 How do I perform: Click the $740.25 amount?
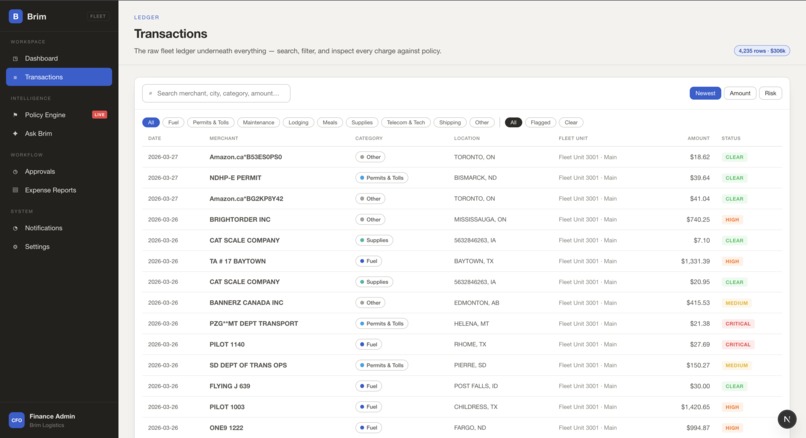pyautogui.click(x=698, y=220)
